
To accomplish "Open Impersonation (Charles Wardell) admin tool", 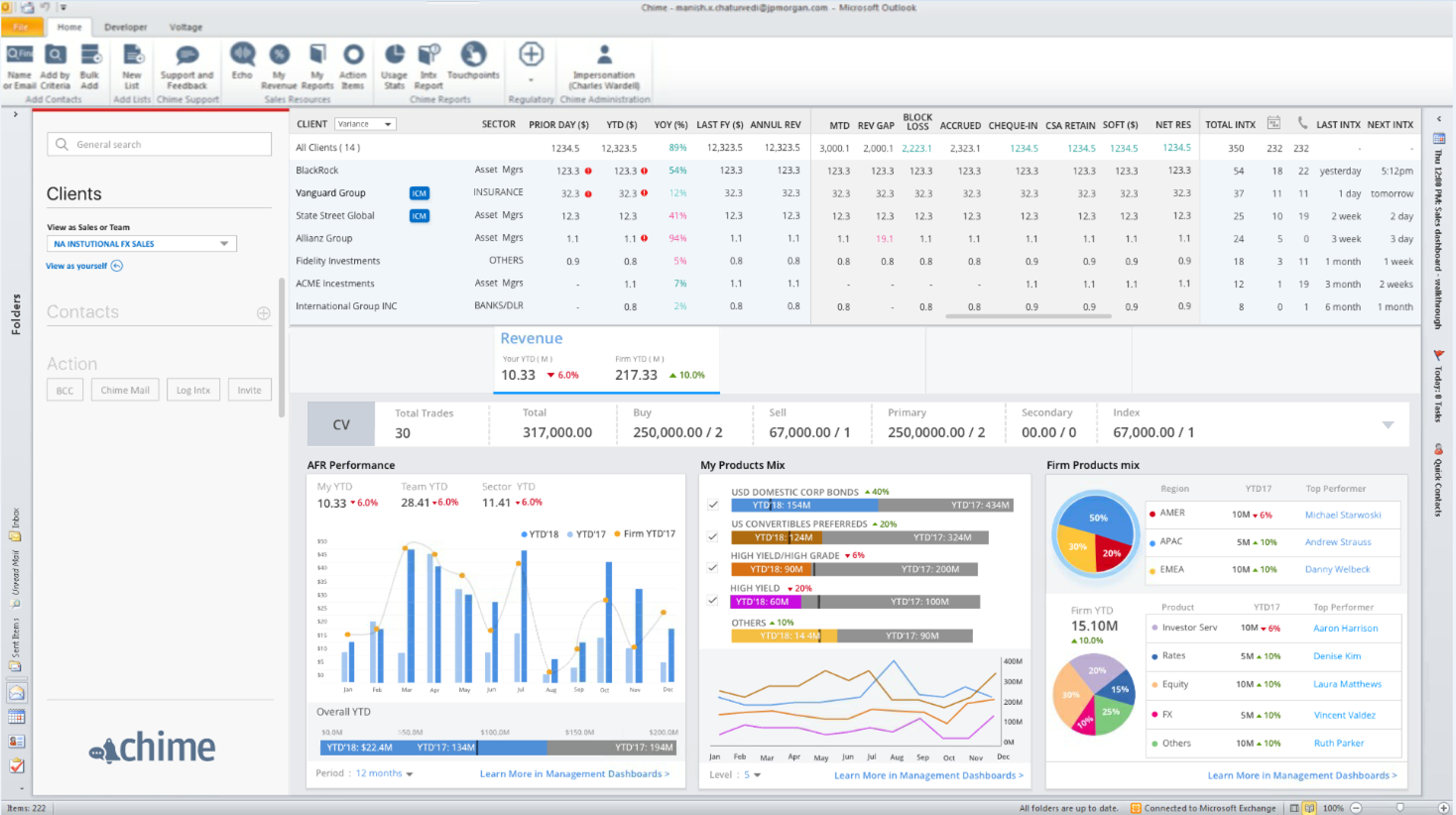I will pos(604,66).
